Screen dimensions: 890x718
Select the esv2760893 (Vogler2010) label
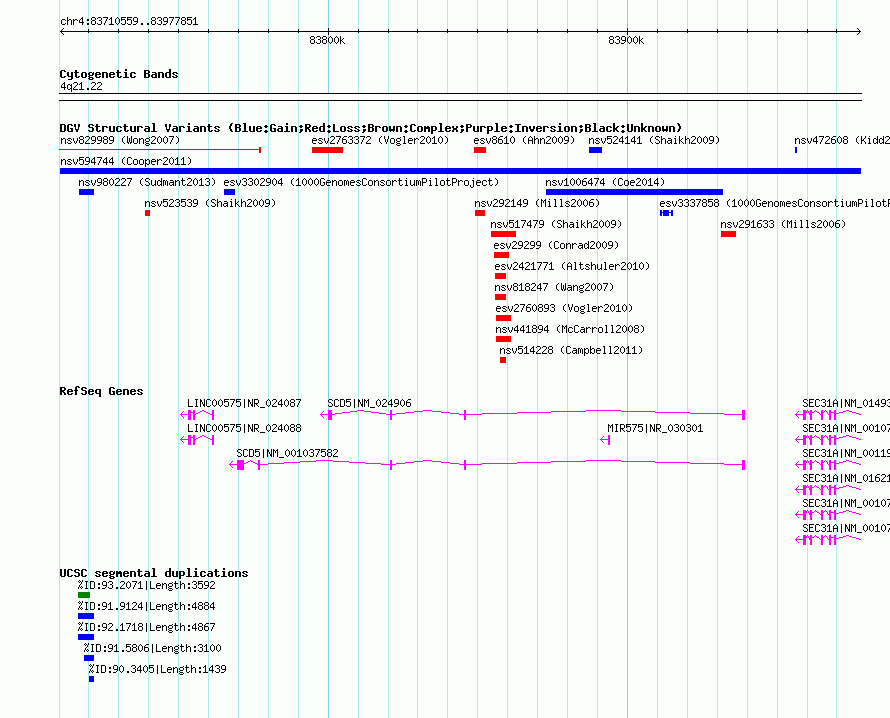564,308
